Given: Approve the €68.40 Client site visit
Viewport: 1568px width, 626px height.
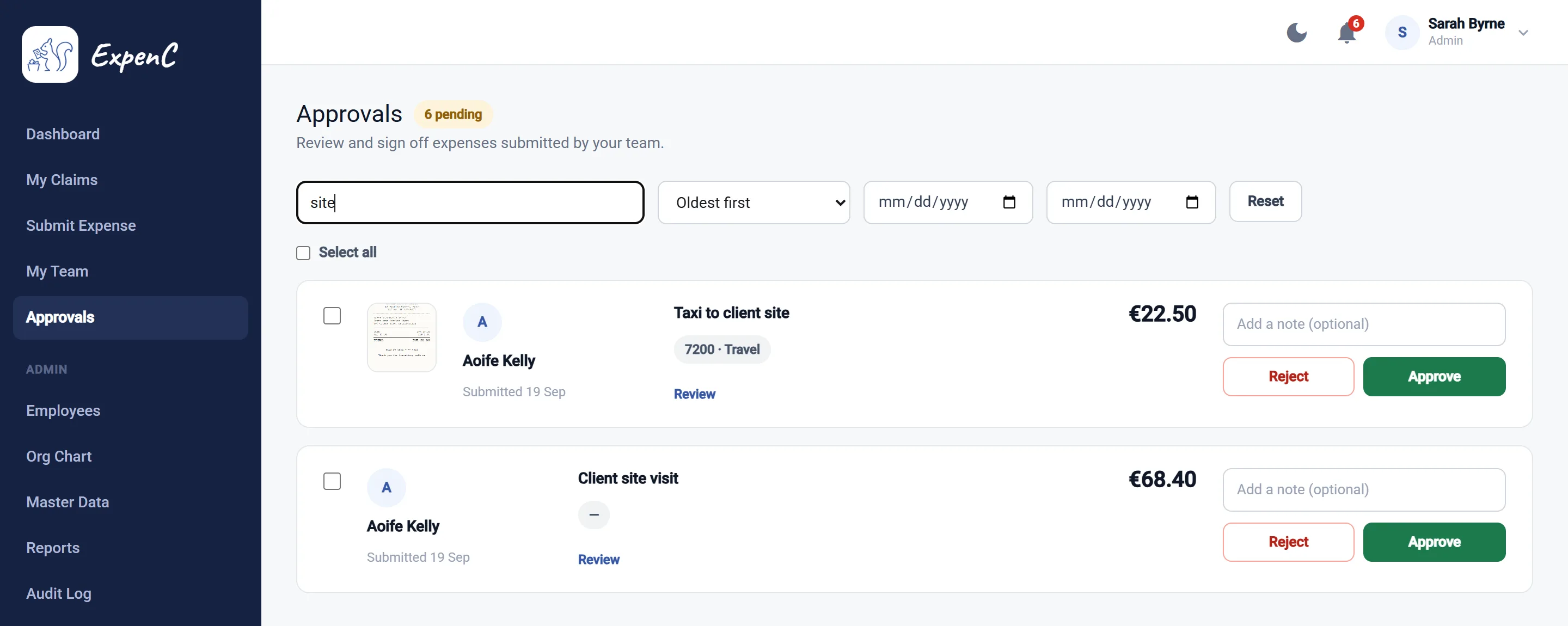Looking at the screenshot, I should point(1434,542).
